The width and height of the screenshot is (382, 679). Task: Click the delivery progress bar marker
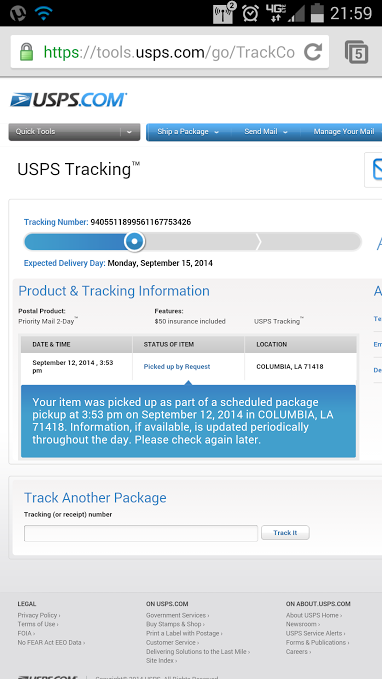pyautogui.click(x=134, y=241)
